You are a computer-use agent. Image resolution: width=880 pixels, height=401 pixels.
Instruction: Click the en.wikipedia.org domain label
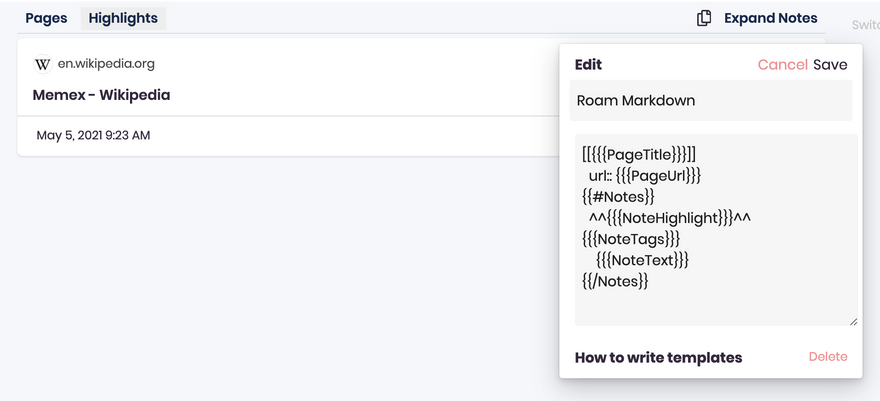(106, 64)
